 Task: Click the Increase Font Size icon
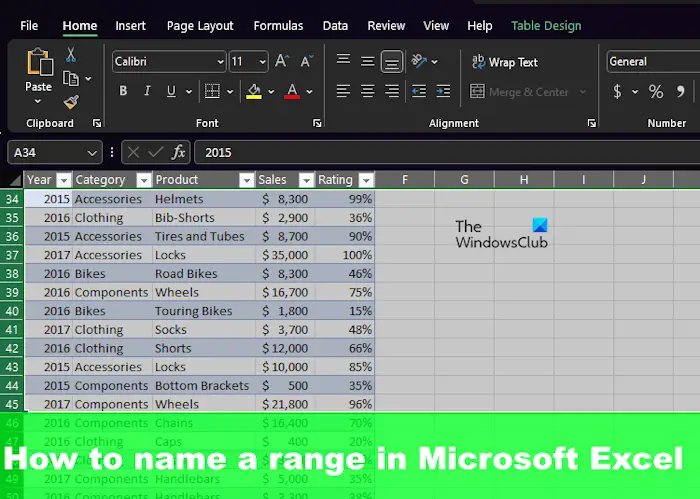pos(281,61)
